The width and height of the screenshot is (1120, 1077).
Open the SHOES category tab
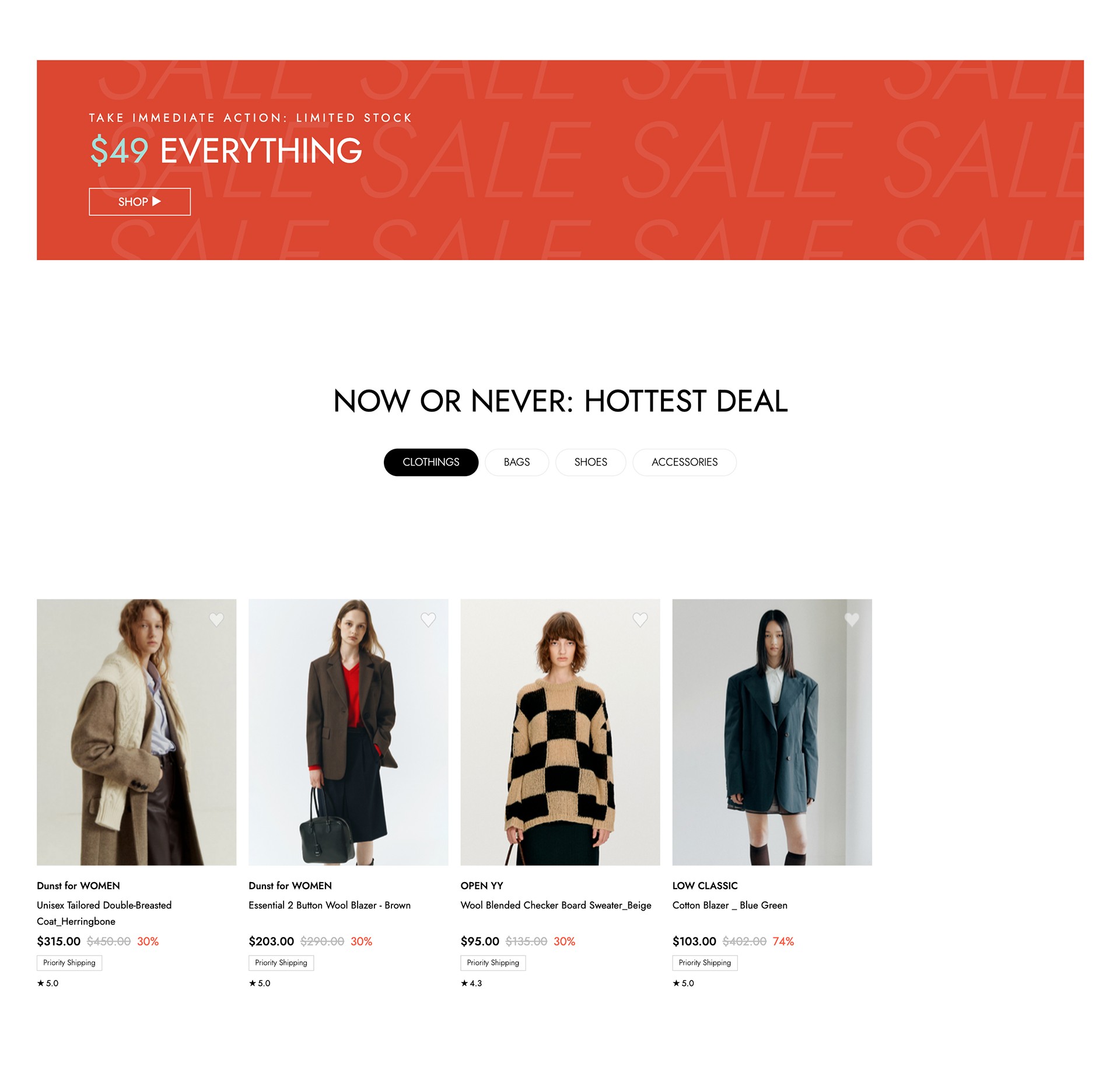591,462
